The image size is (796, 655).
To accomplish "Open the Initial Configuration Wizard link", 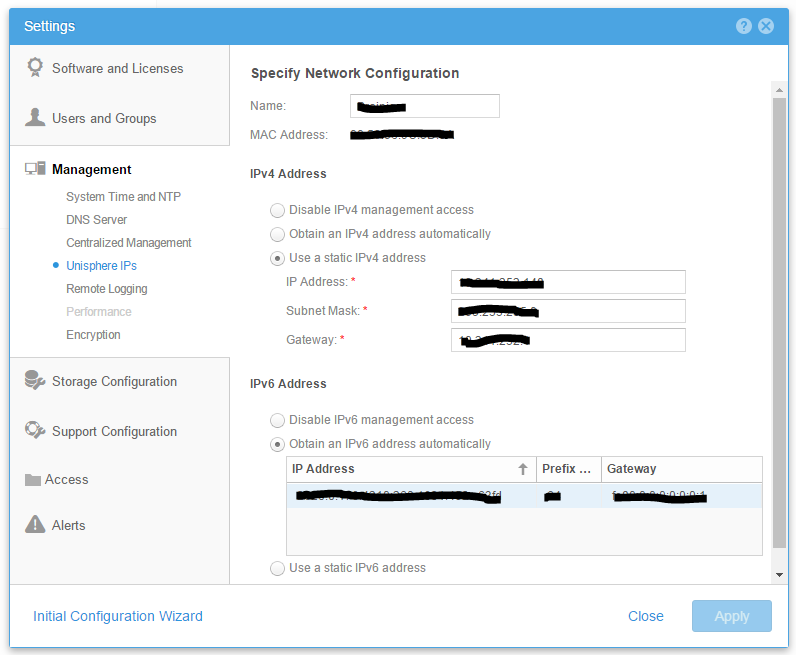I will 118,616.
